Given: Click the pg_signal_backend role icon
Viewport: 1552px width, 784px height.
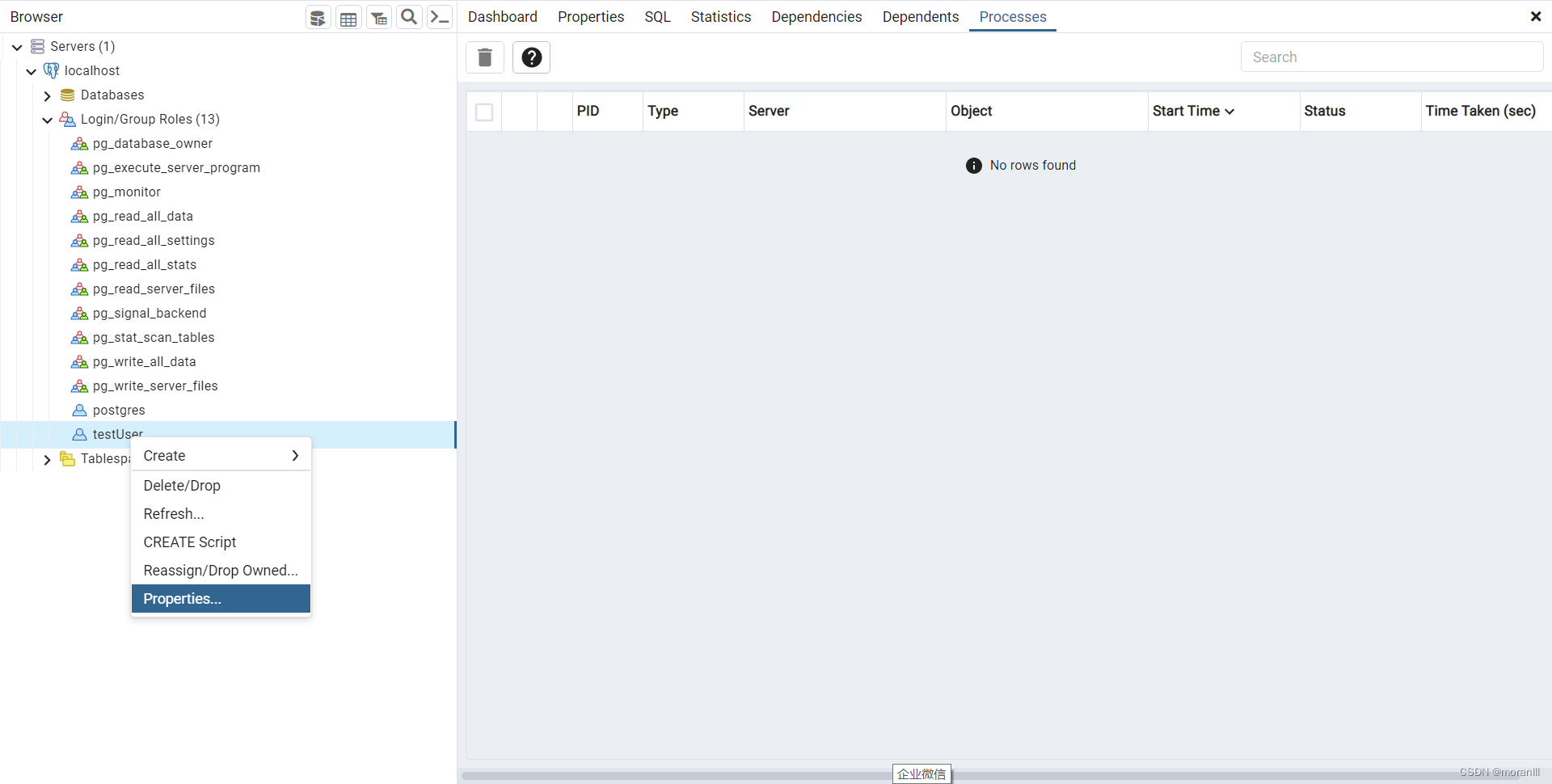Looking at the screenshot, I should coord(79,313).
